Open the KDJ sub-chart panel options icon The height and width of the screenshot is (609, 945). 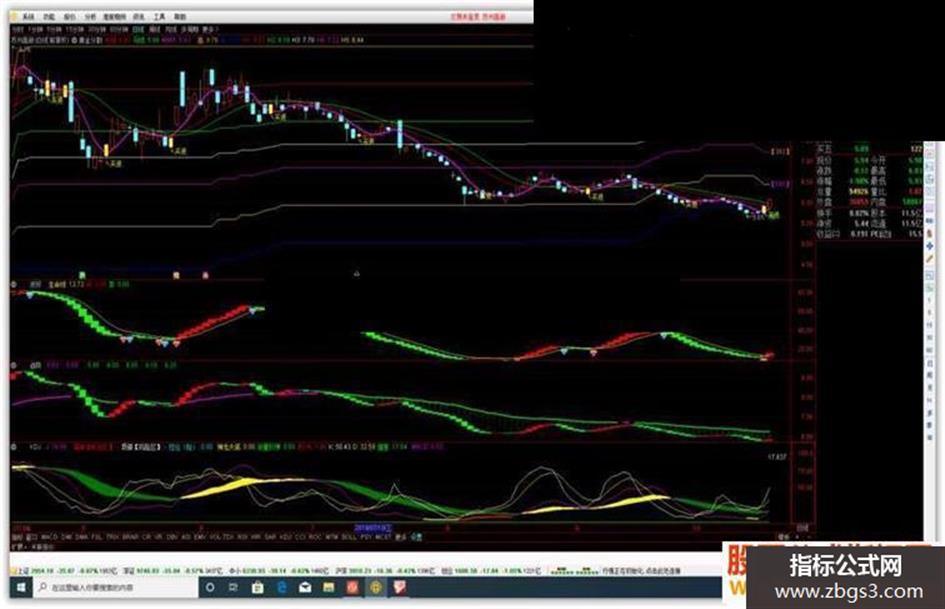[x=14, y=447]
